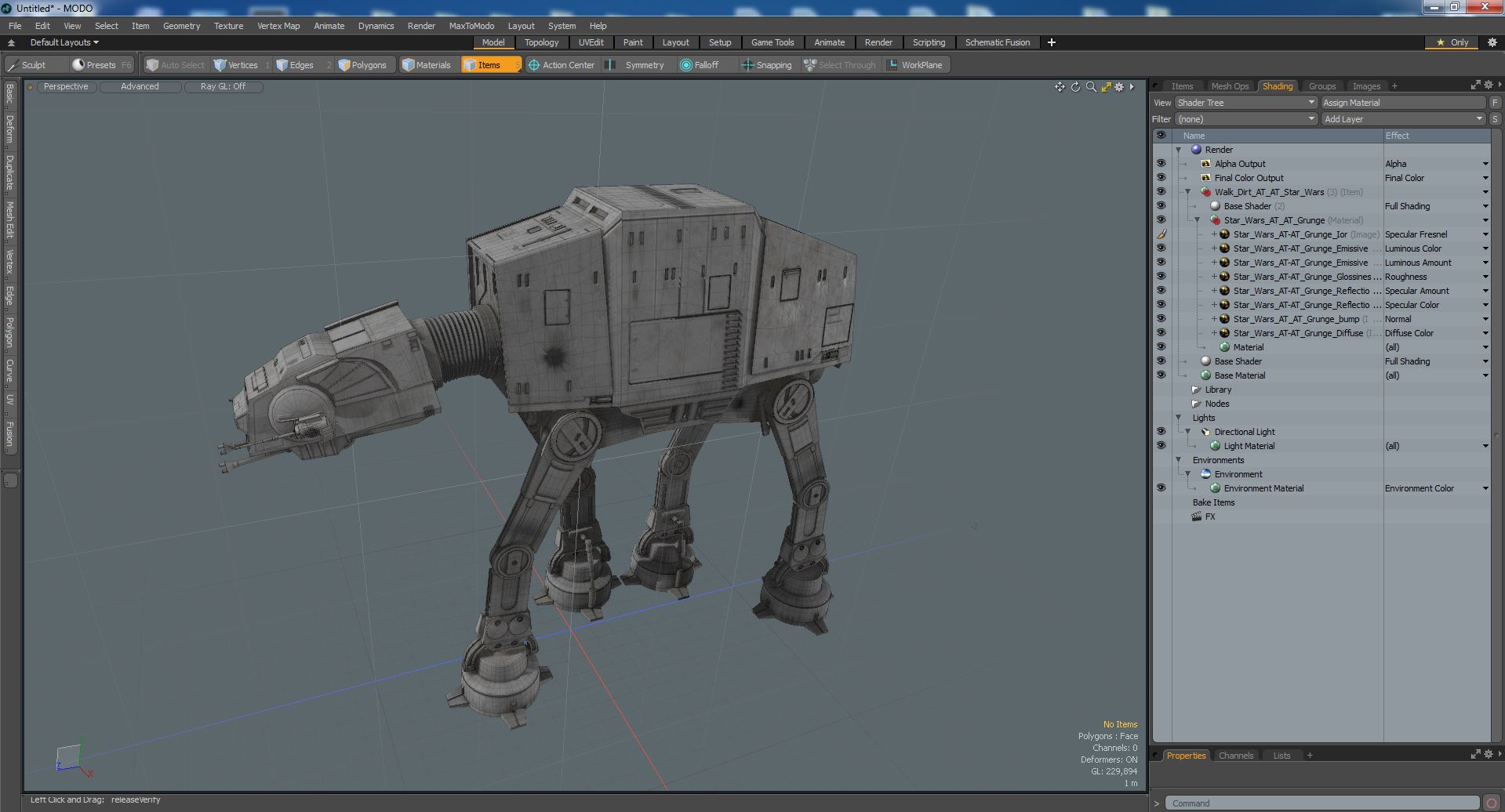Viewport: 1505px width, 812px height.
Task: Click the viewport axis gizmo
Action: pyautogui.click(x=74, y=759)
